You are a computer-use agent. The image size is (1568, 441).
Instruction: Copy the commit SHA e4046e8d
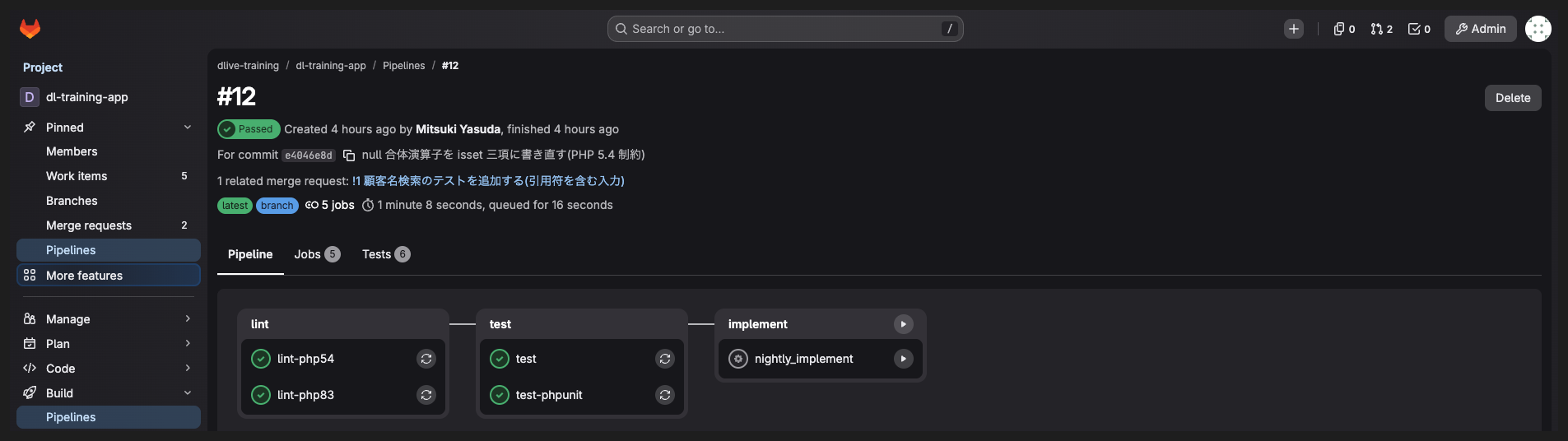349,156
